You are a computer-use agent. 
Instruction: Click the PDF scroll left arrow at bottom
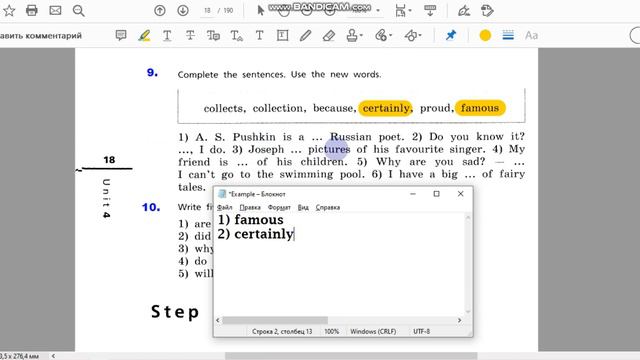[x=53, y=356]
